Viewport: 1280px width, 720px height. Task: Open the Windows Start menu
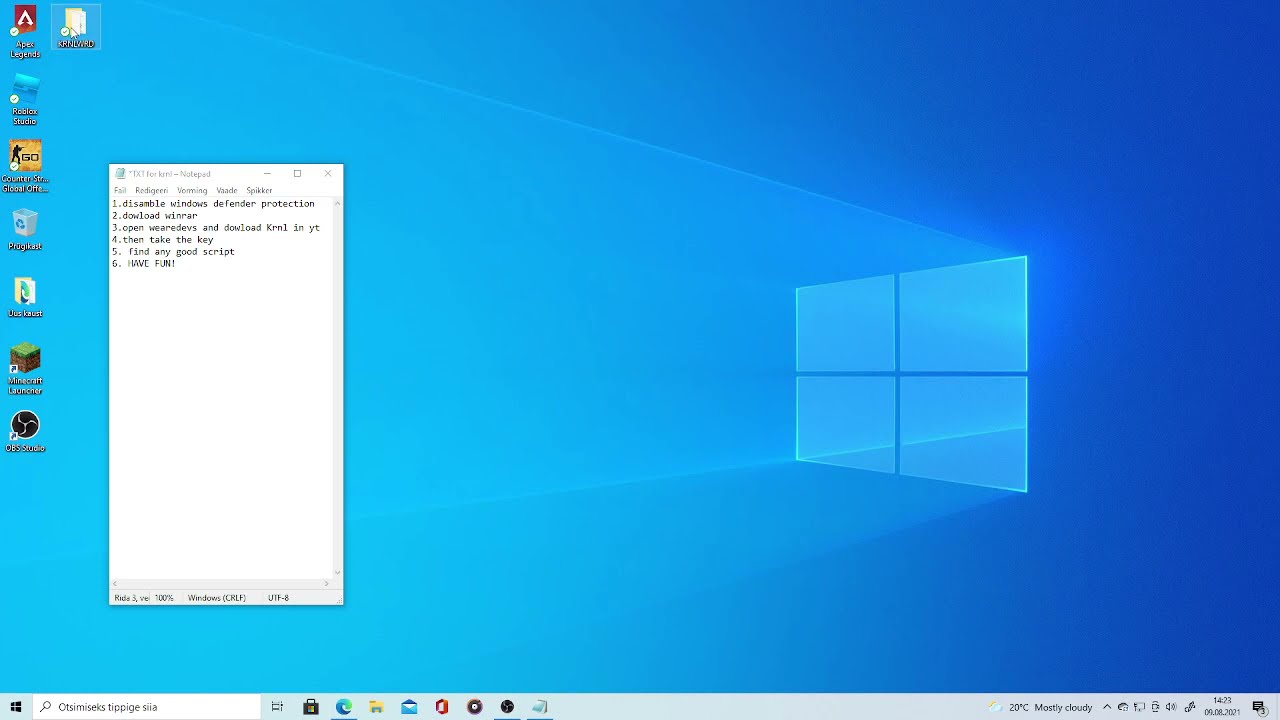click(16, 707)
